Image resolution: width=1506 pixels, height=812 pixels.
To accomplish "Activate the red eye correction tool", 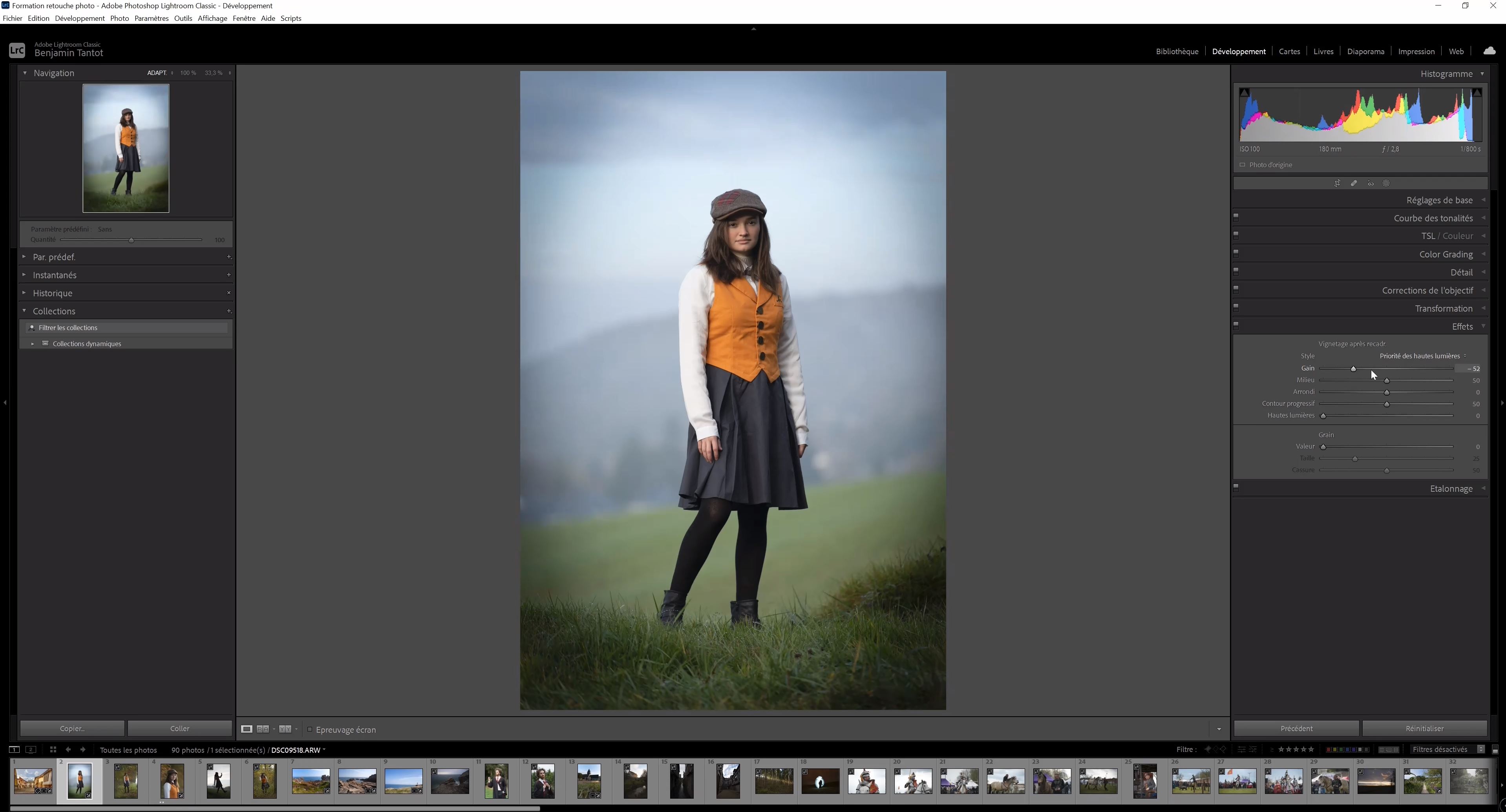I will pyautogui.click(x=1371, y=184).
